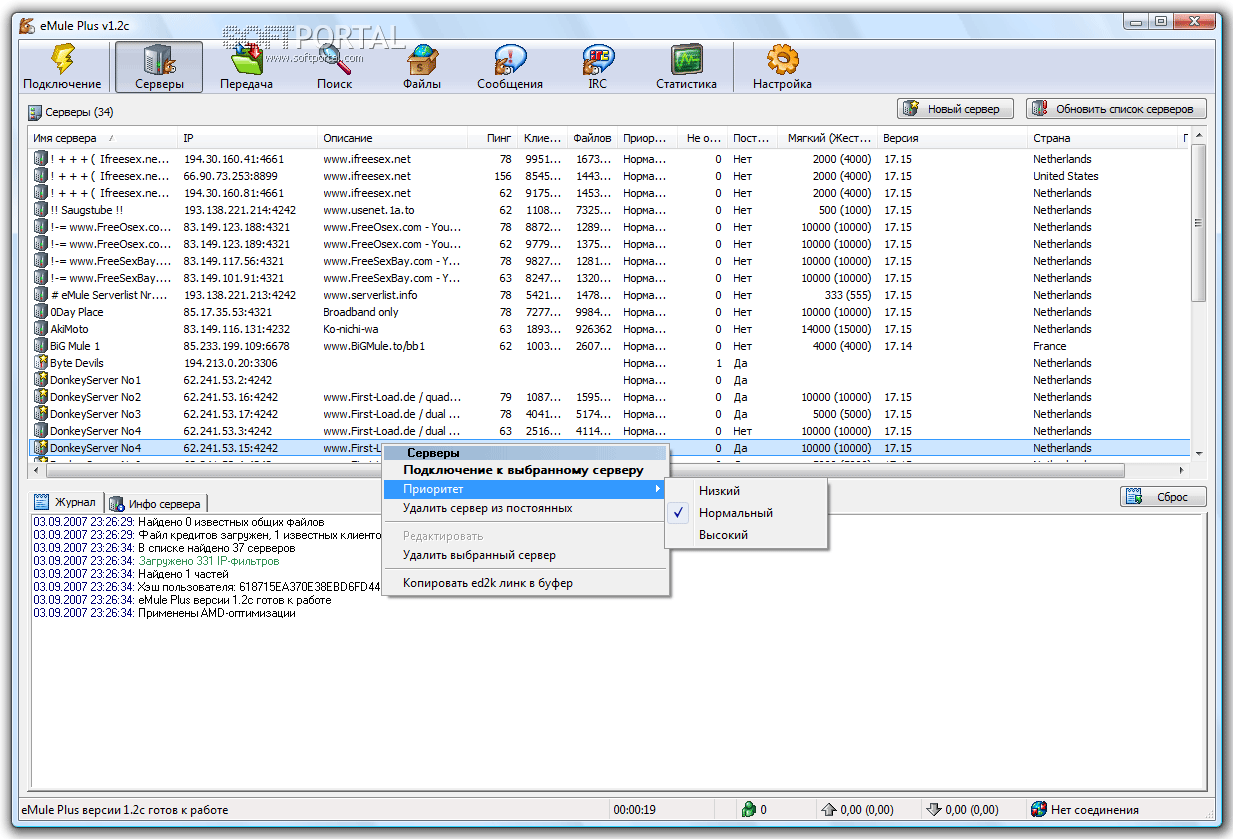Click server icon of 0Day Place row
Screen dimensions: 1233x839
[41, 312]
